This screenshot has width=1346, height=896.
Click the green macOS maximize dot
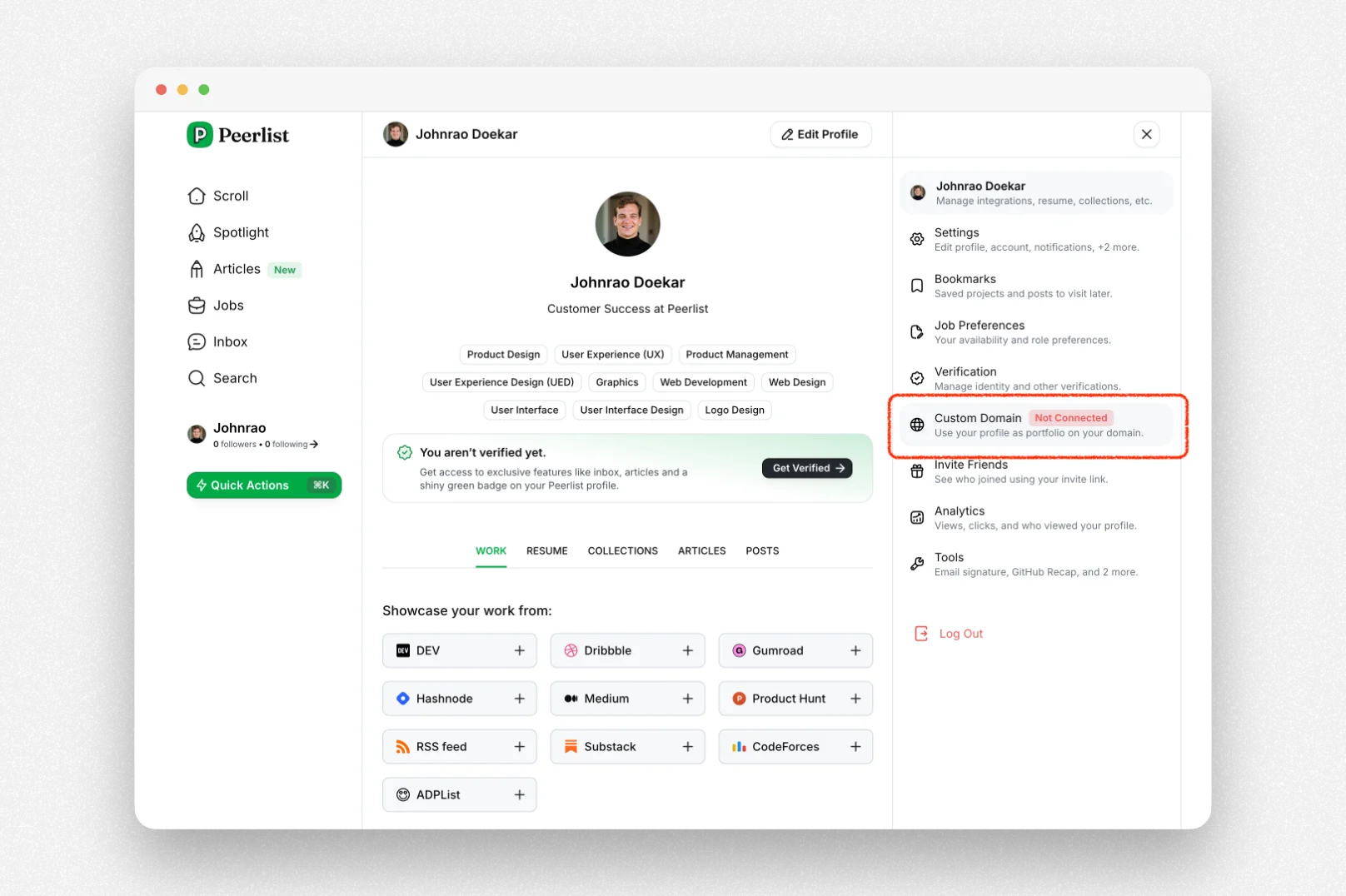(x=204, y=89)
